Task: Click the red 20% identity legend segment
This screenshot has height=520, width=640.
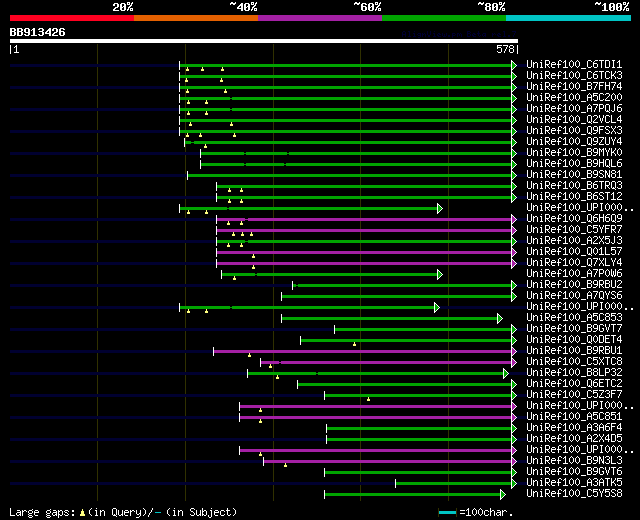Action: (72, 18)
